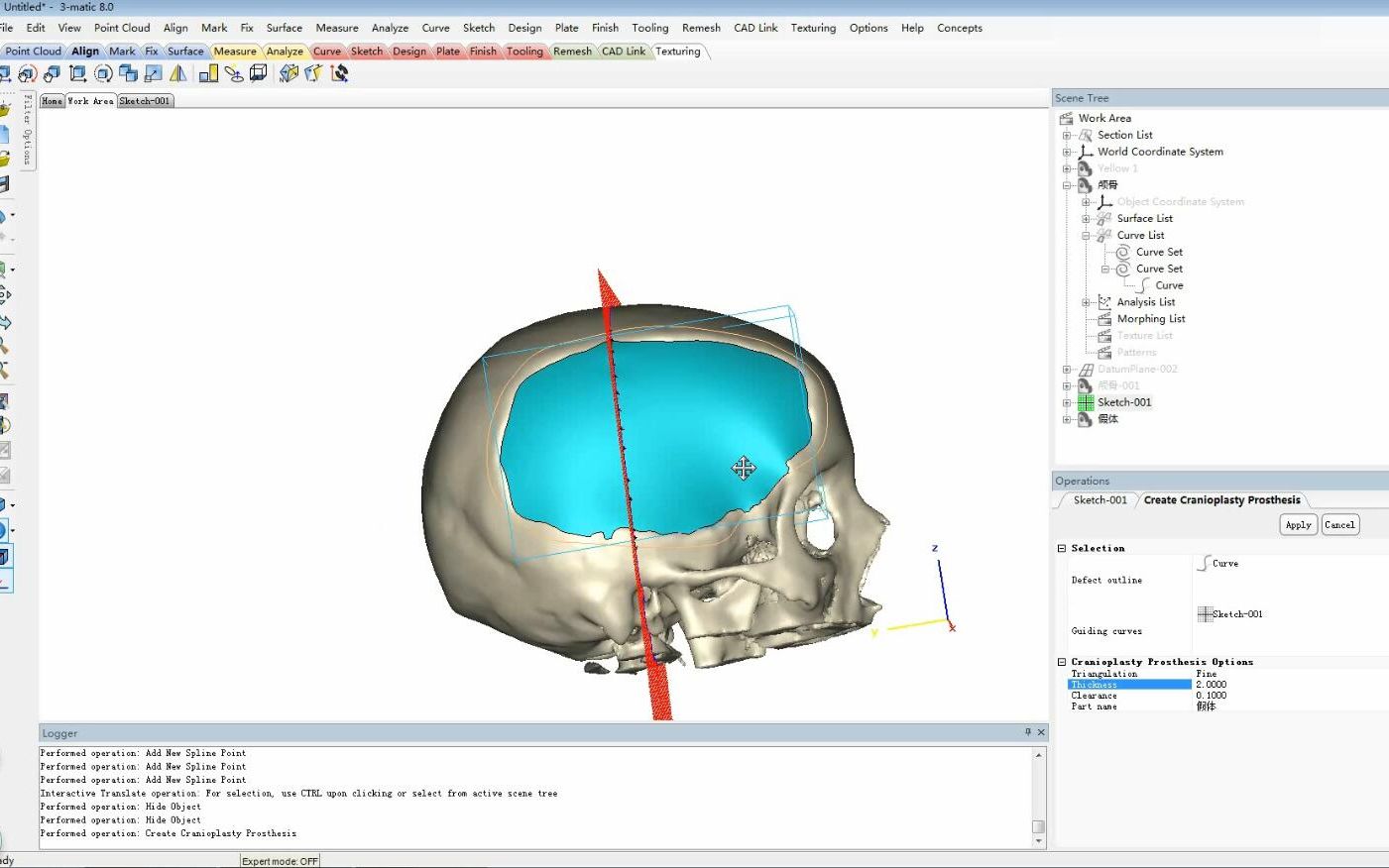Image resolution: width=1389 pixels, height=868 pixels.
Task: Expand the Yellow 1 node
Action: click(1067, 168)
